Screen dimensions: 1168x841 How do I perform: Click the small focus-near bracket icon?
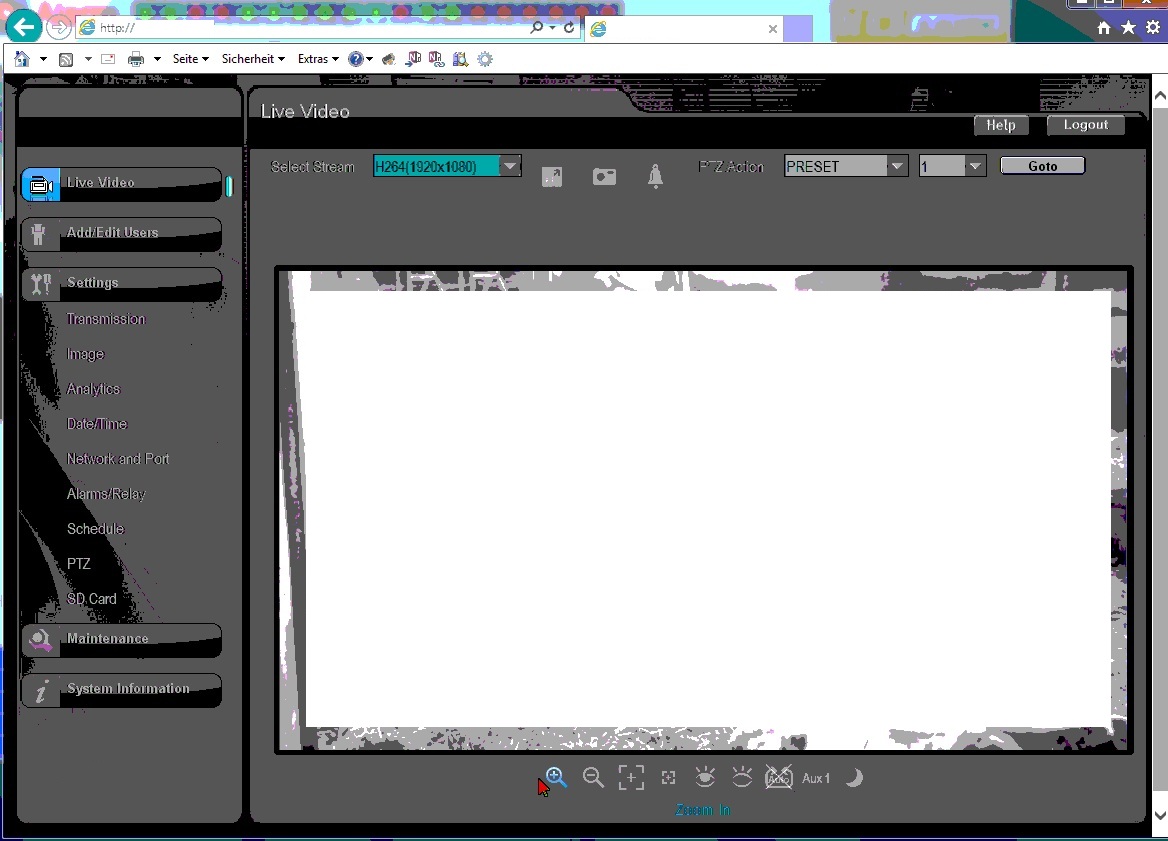(x=669, y=777)
